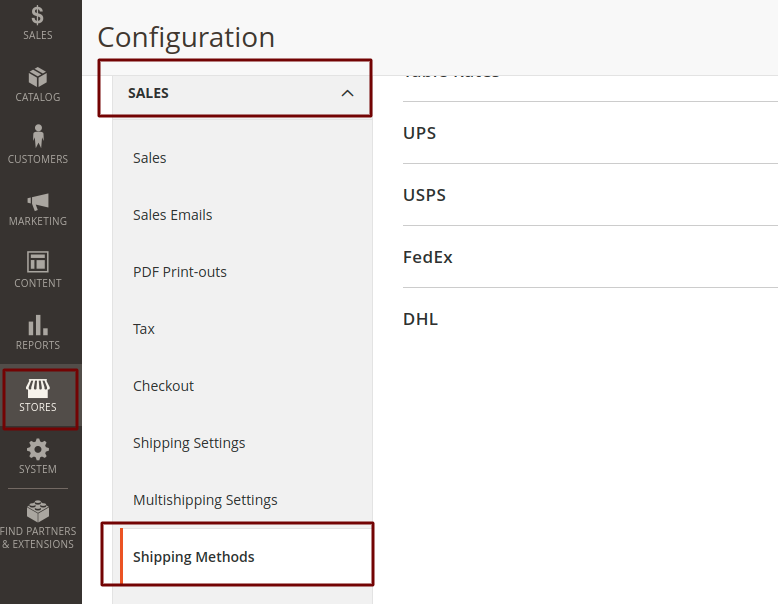Click the Catalog box icon

click(x=38, y=77)
